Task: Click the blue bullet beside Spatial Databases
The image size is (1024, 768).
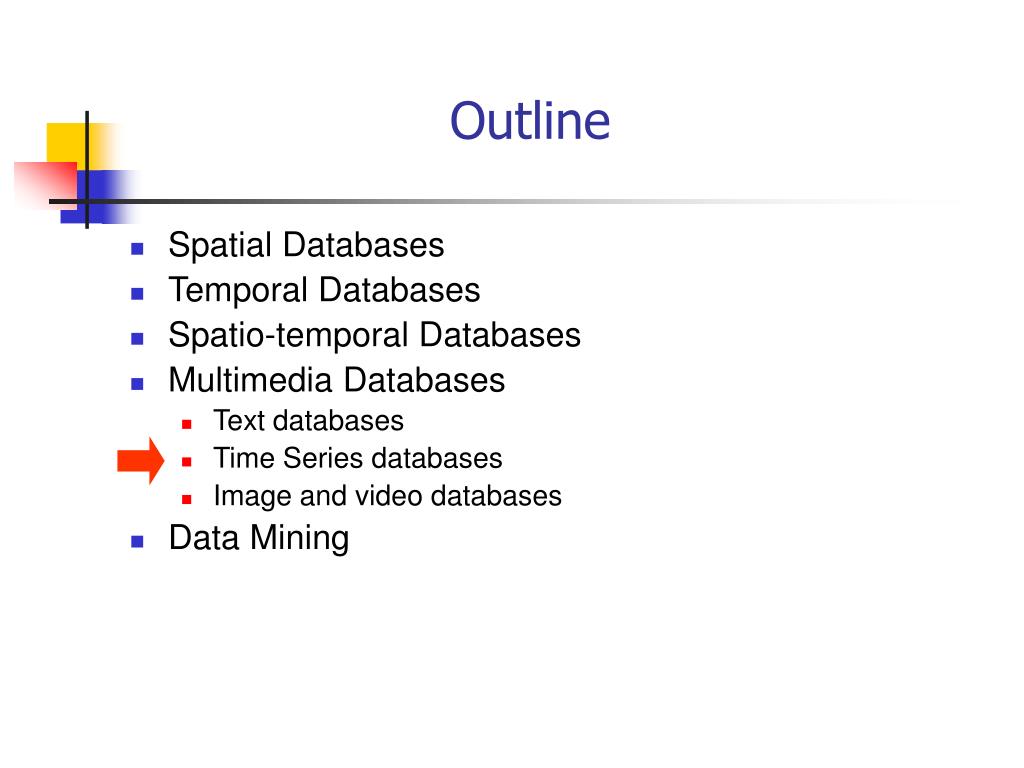Action: [x=137, y=248]
